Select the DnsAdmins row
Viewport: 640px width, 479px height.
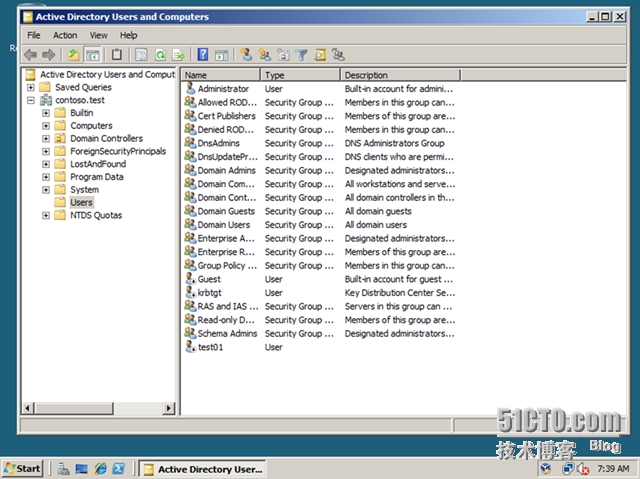point(320,143)
